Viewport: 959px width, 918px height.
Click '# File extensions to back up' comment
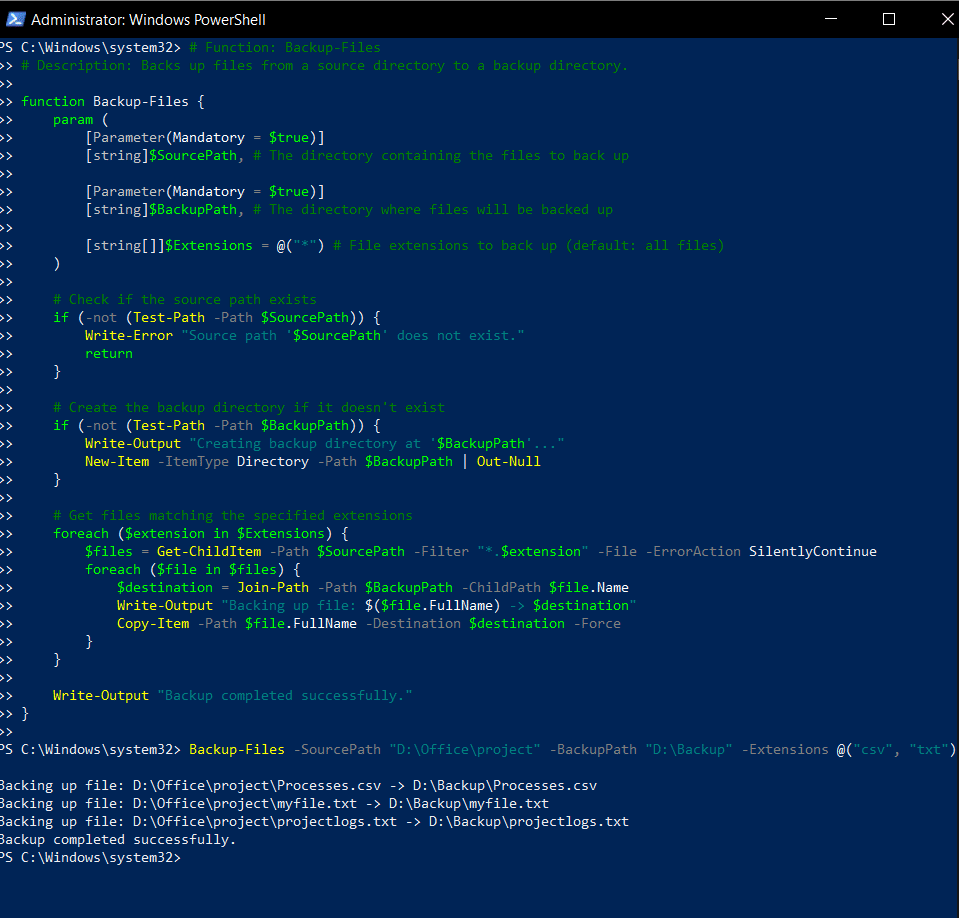point(529,245)
